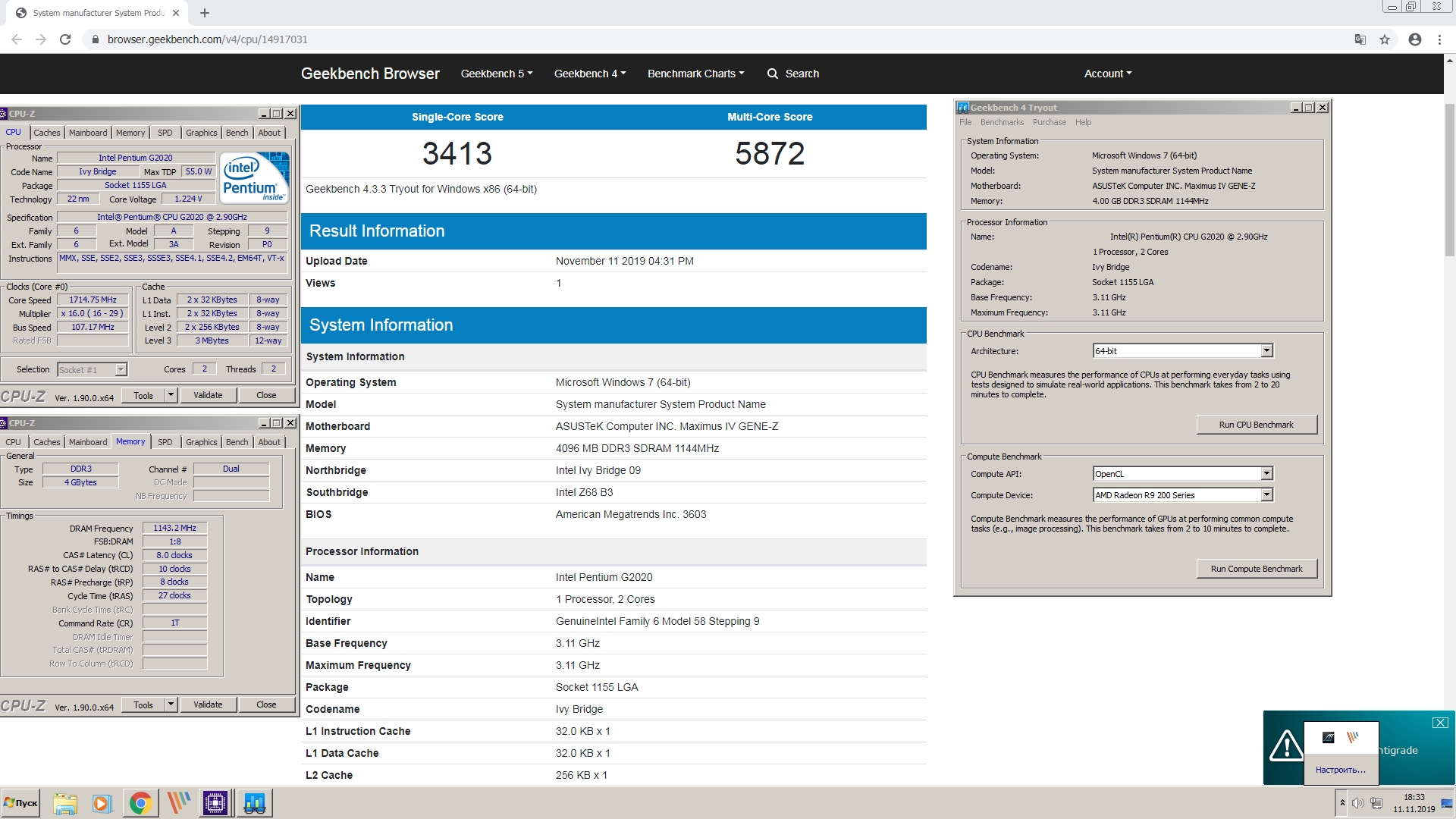Open the Compute API OpenCL dropdown
The height and width of the screenshot is (819, 1456).
click(1182, 474)
